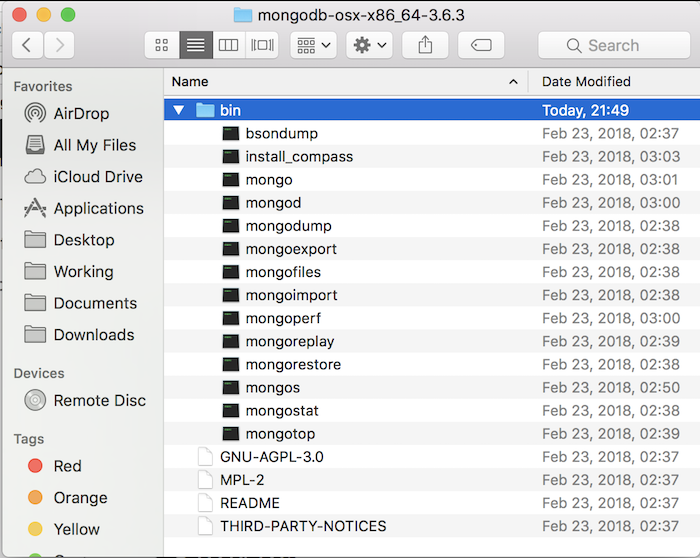Image resolution: width=700 pixels, height=558 pixels.
Task: Select the THIRD-PARTY-NOTICES document icon
Action: (205, 526)
